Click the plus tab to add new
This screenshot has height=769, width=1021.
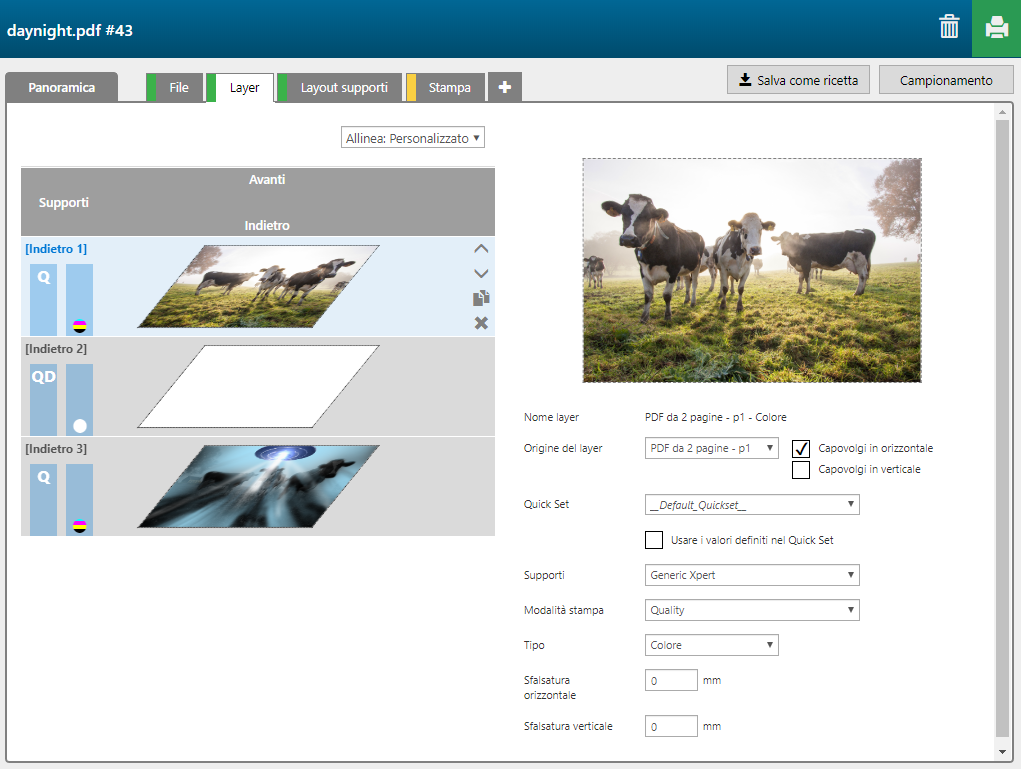(505, 88)
